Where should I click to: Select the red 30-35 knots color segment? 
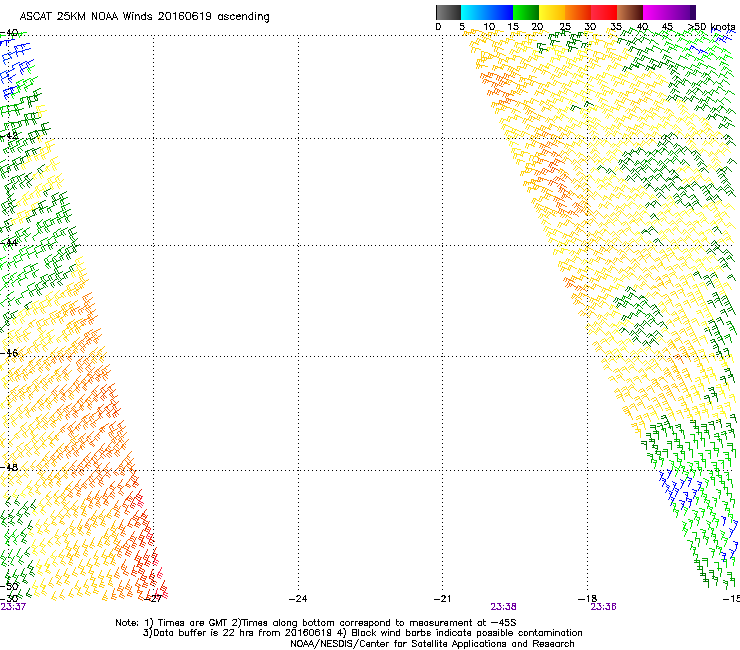[x=604, y=12]
